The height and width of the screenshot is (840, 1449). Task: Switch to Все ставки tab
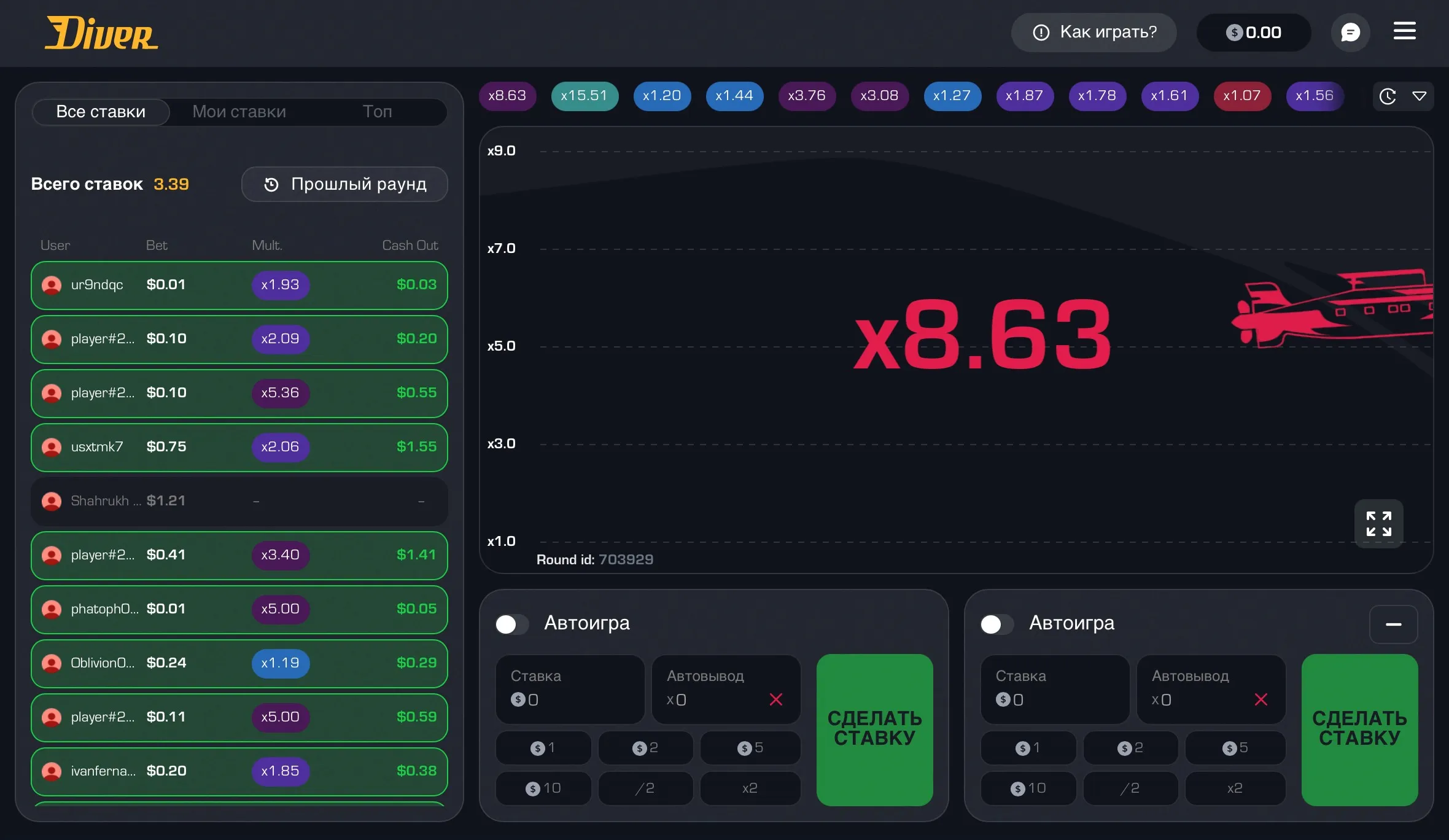101,112
